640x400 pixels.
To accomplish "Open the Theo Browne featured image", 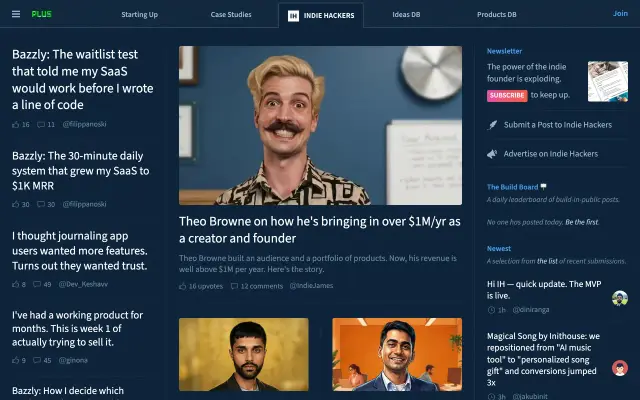I will pyautogui.click(x=320, y=125).
